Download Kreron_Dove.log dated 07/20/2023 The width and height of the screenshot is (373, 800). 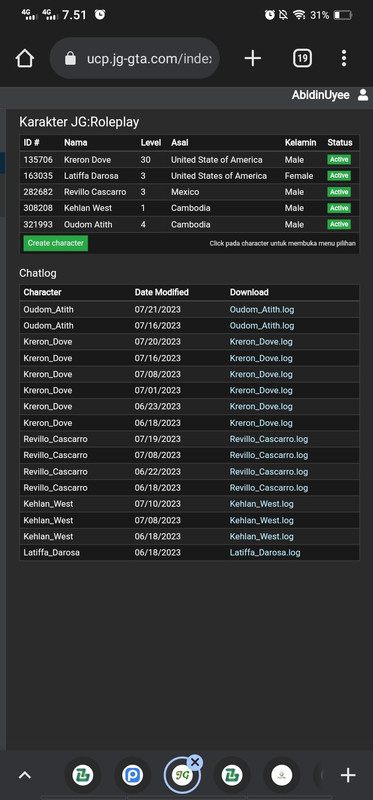[x=261, y=341]
